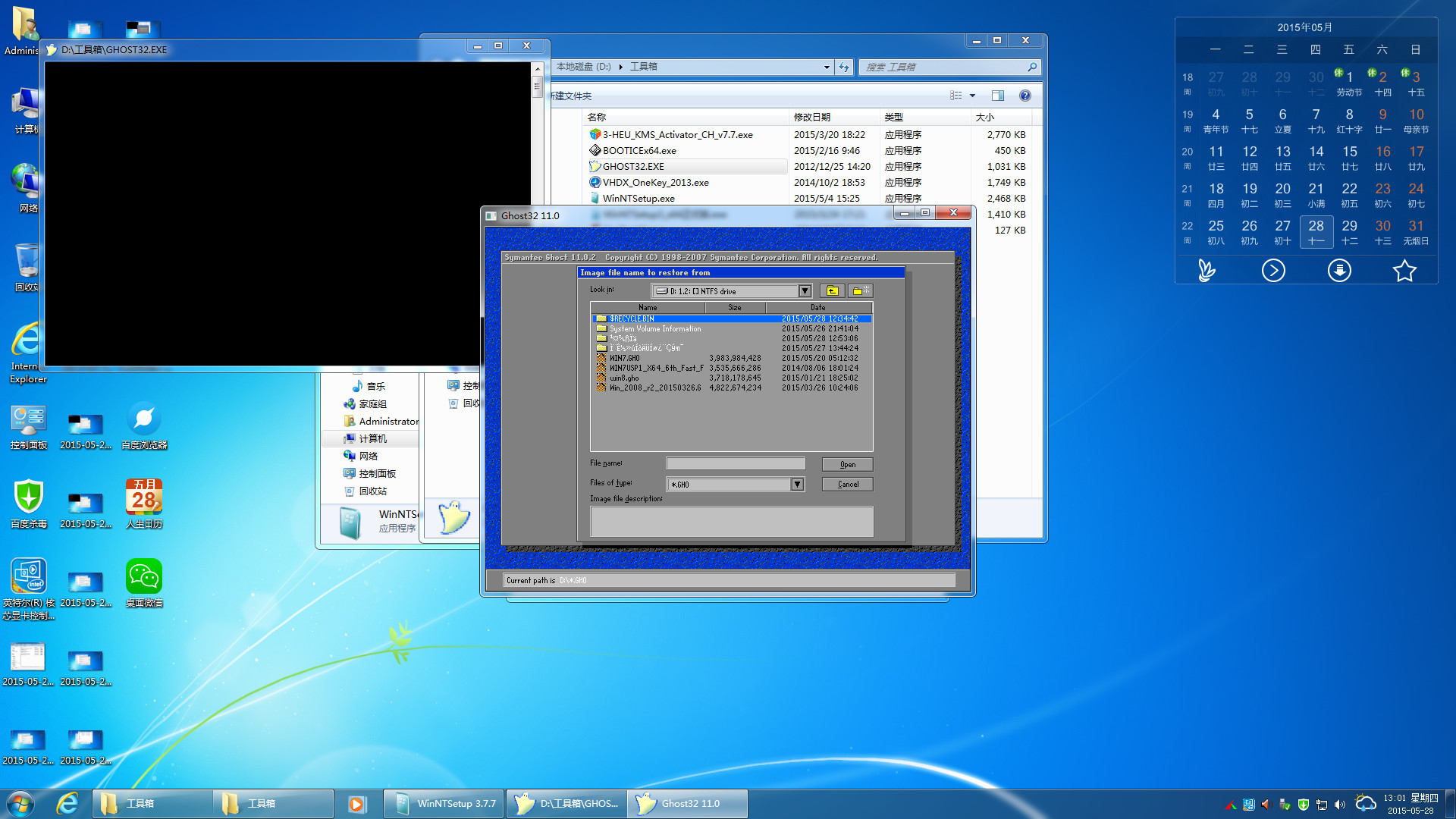
Task: Click the Windows Start button
Action: point(20,803)
